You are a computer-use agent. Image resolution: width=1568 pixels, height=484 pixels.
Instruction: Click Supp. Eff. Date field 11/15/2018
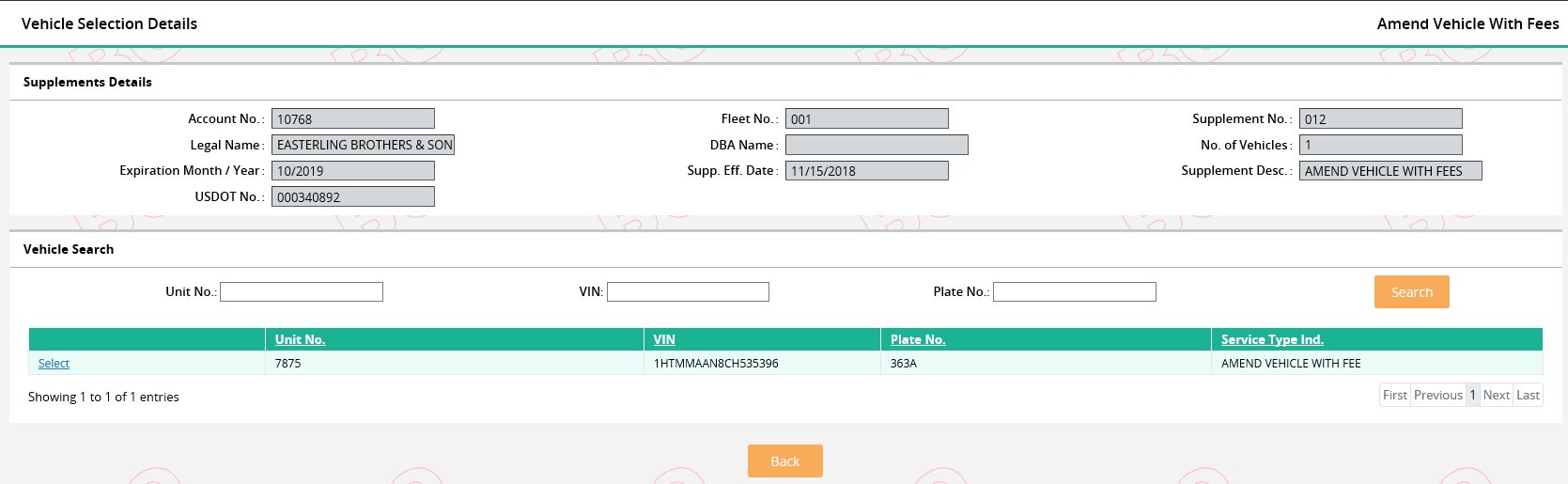tap(867, 170)
